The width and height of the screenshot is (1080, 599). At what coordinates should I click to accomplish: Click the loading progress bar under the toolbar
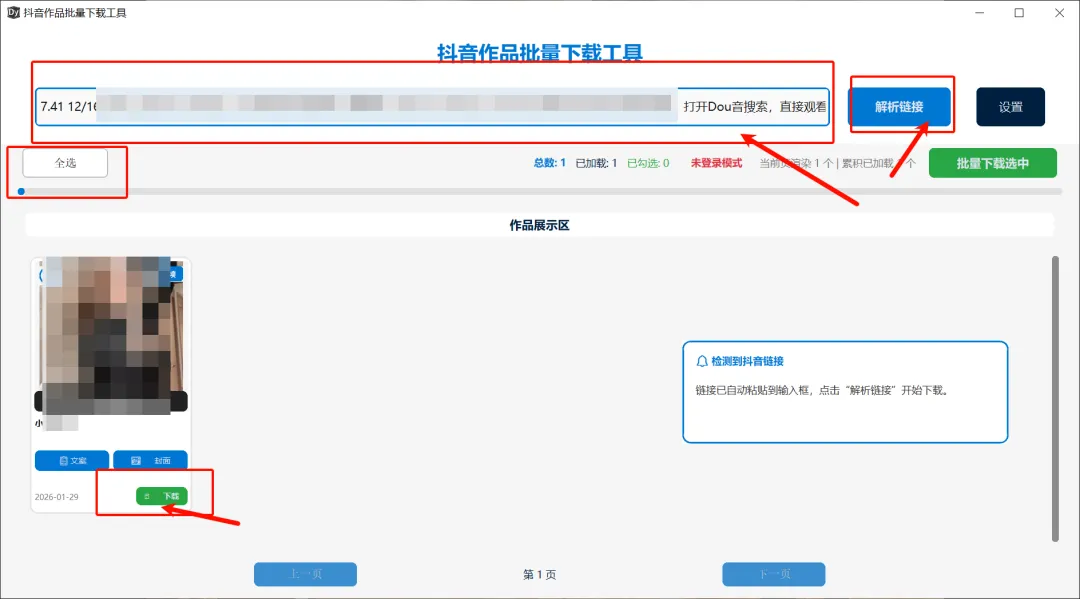(x=540, y=191)
